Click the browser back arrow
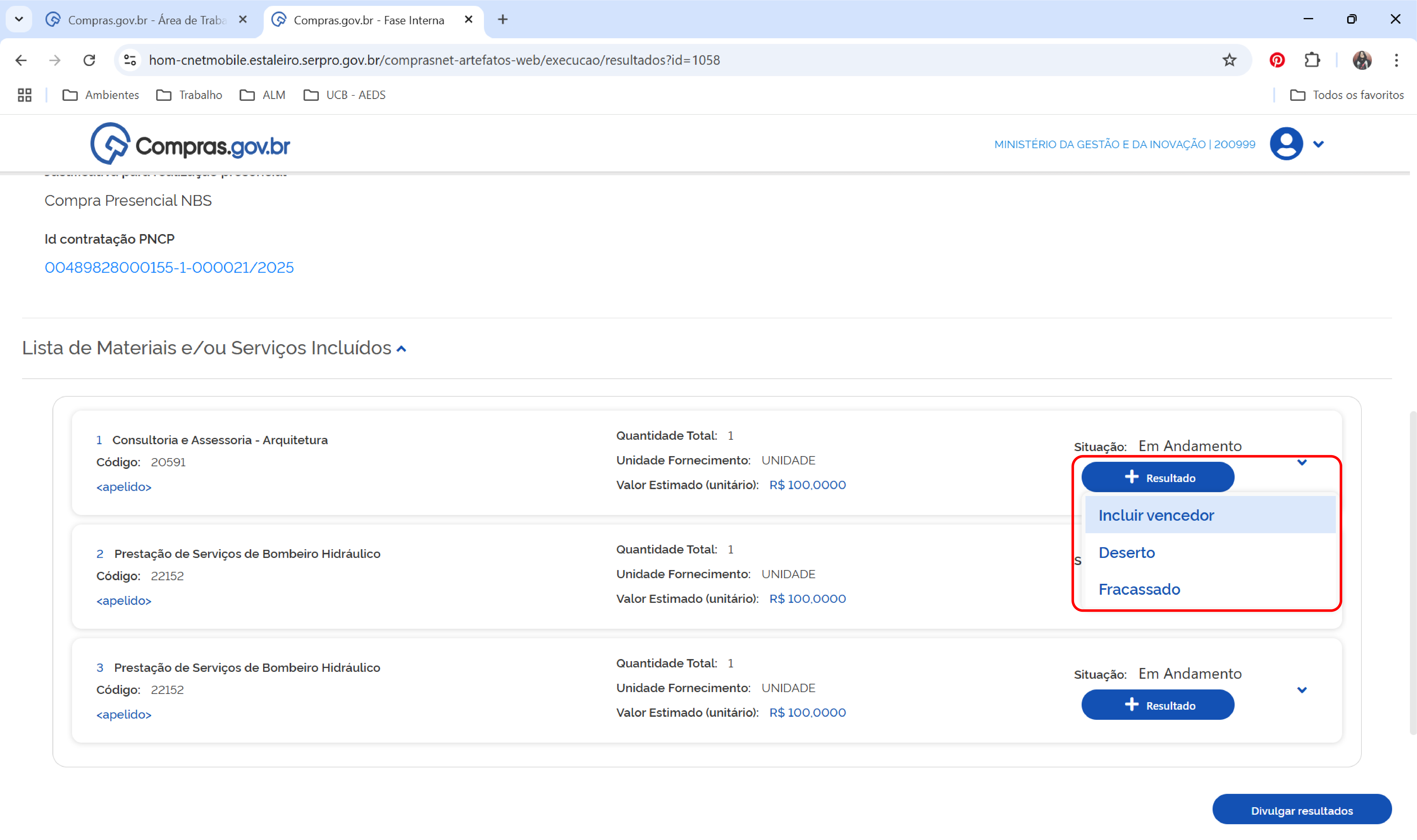 [x=21, y=60]
